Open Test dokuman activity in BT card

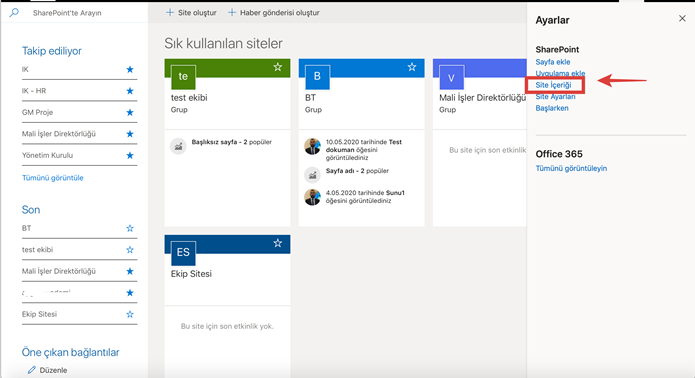point(363,150)
